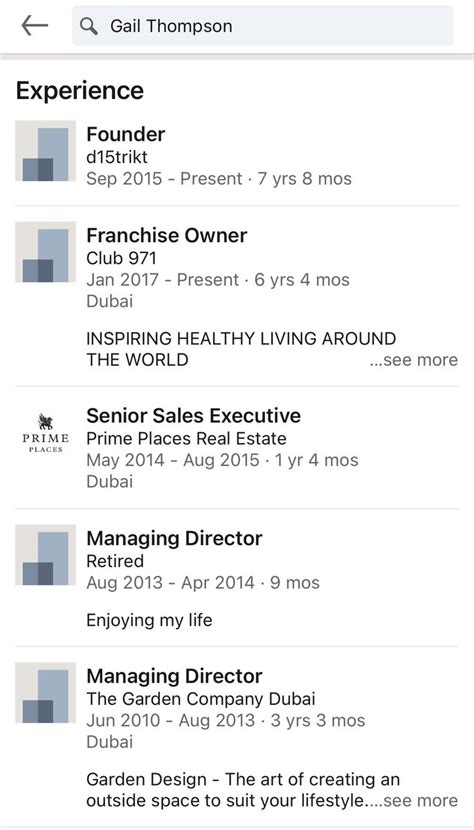
Task: Click the Club 971 company name
Action: point(121,258)
